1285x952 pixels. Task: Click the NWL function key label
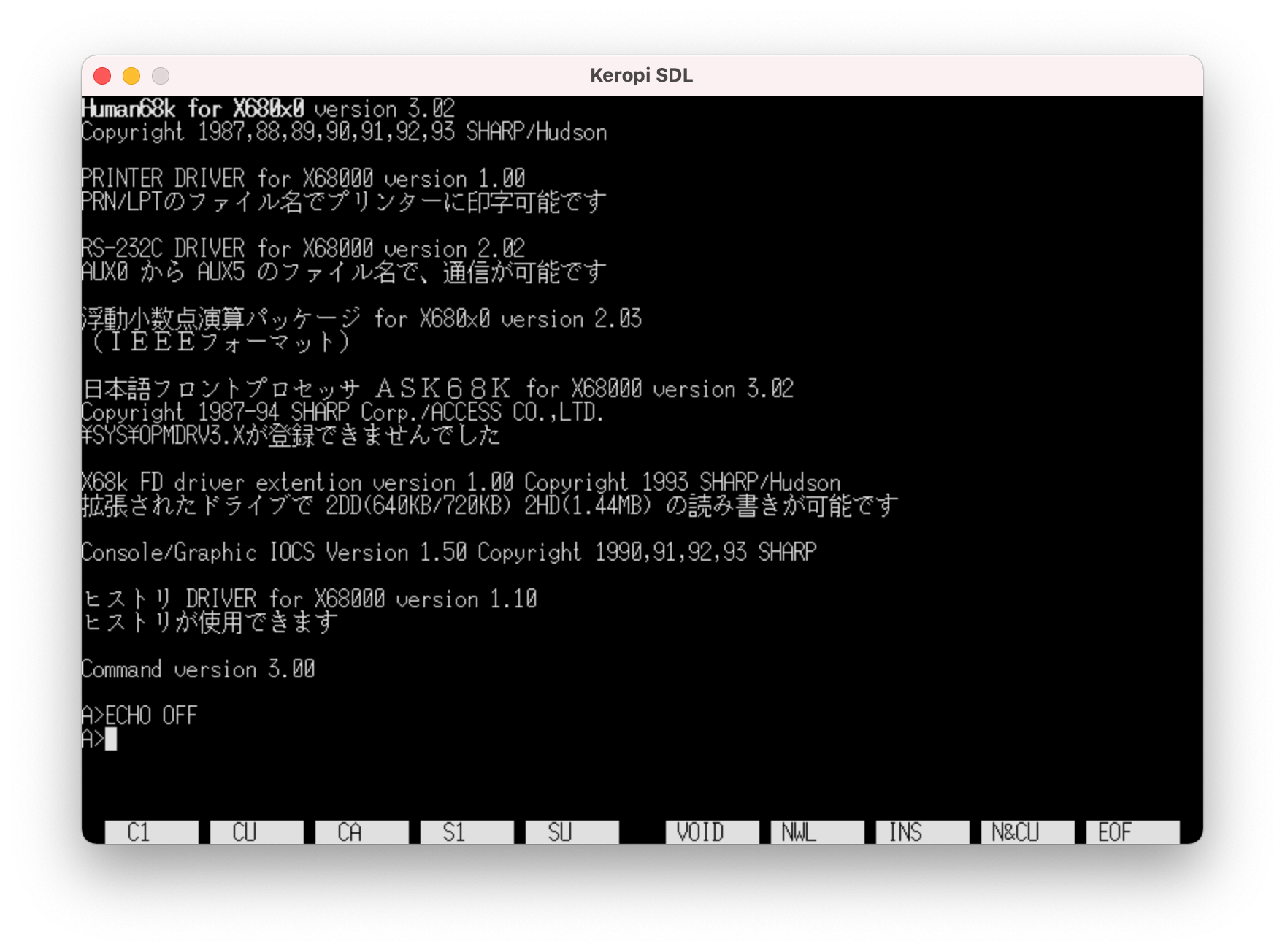click(817, 832)
